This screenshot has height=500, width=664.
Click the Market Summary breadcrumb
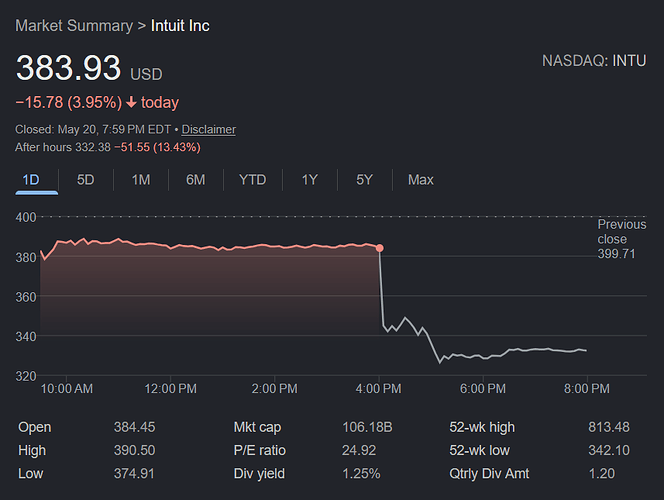[74, 26]
